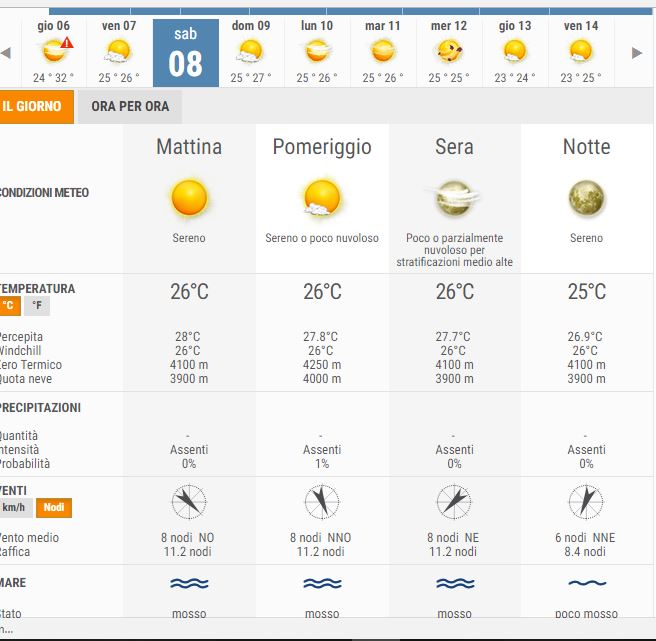
Task: Set wind speed units to km/h
Action: coord(17,508)
